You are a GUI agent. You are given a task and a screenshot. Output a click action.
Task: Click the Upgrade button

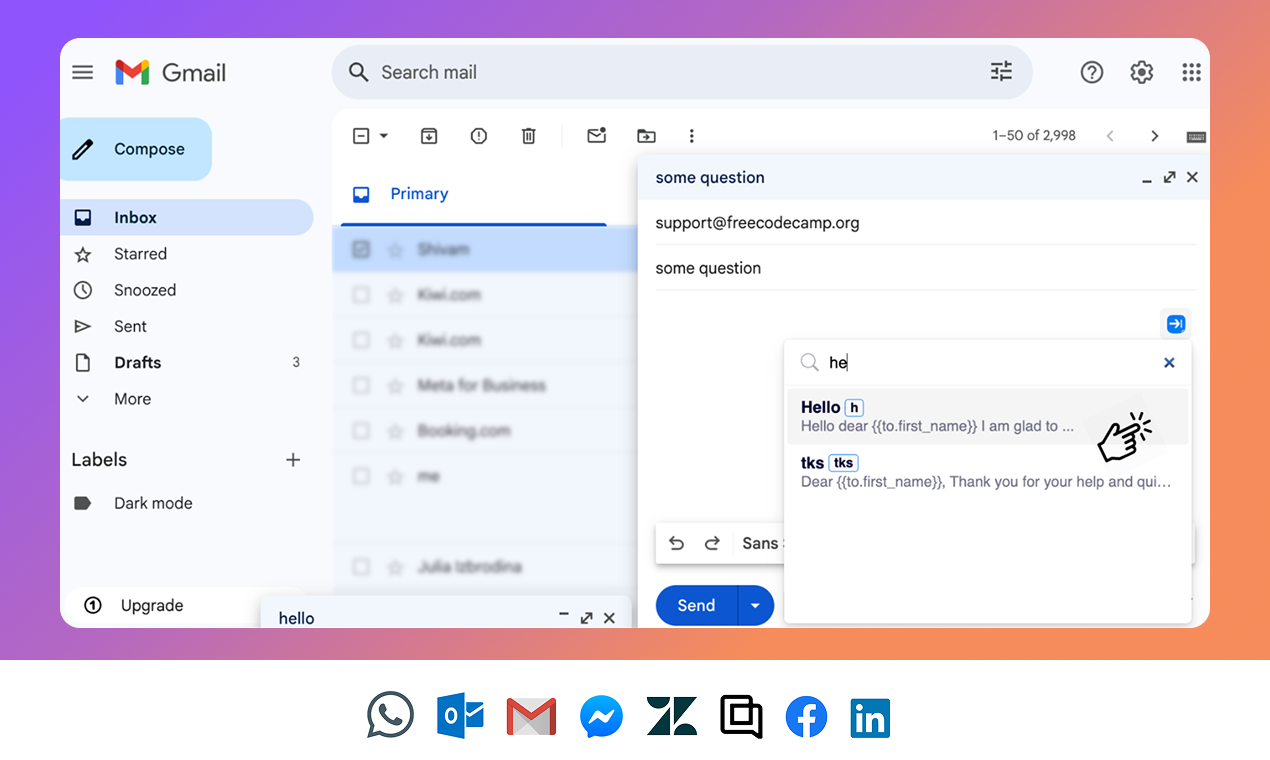(152, 605)
